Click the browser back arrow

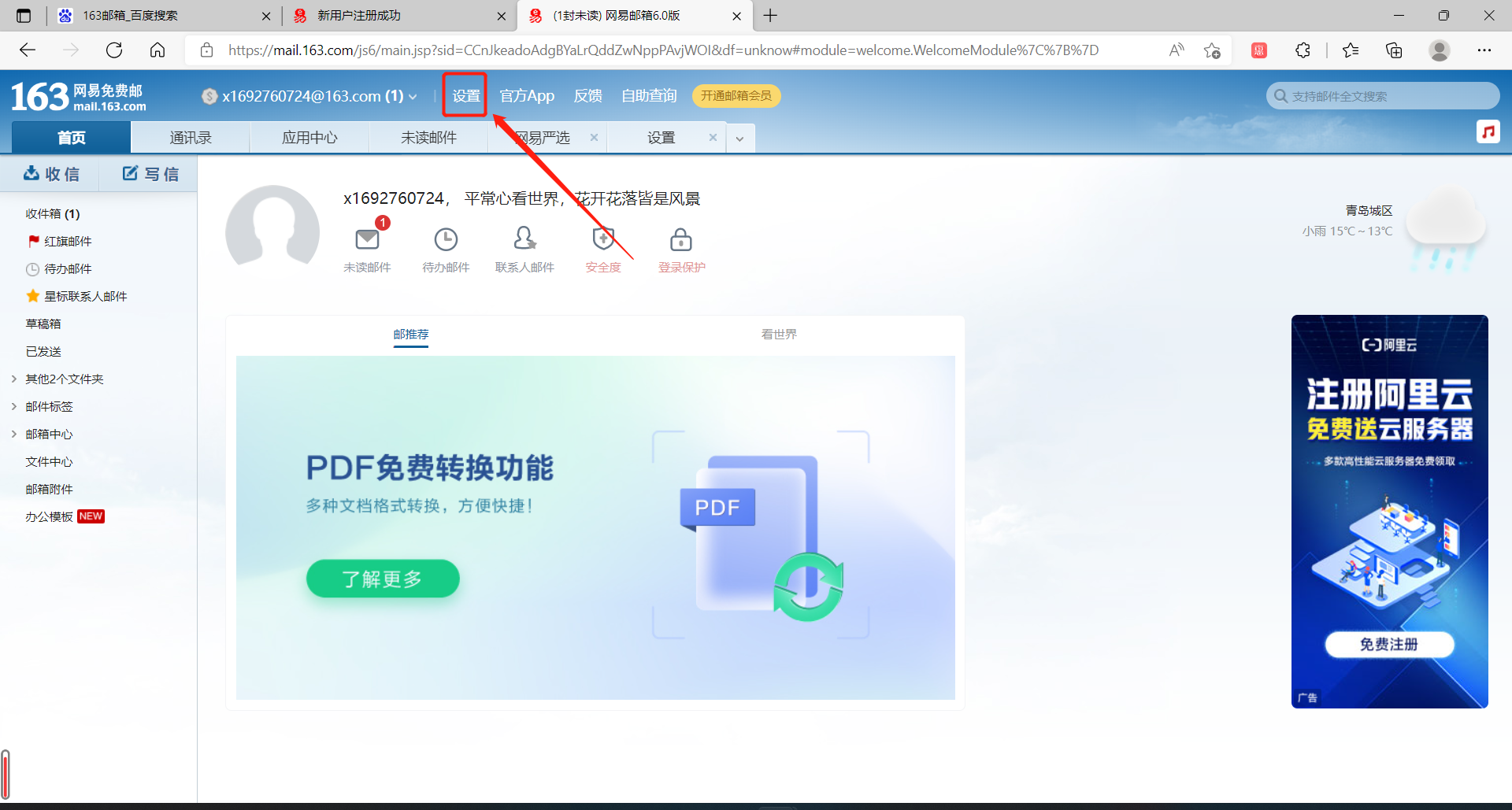pos(28,50)
